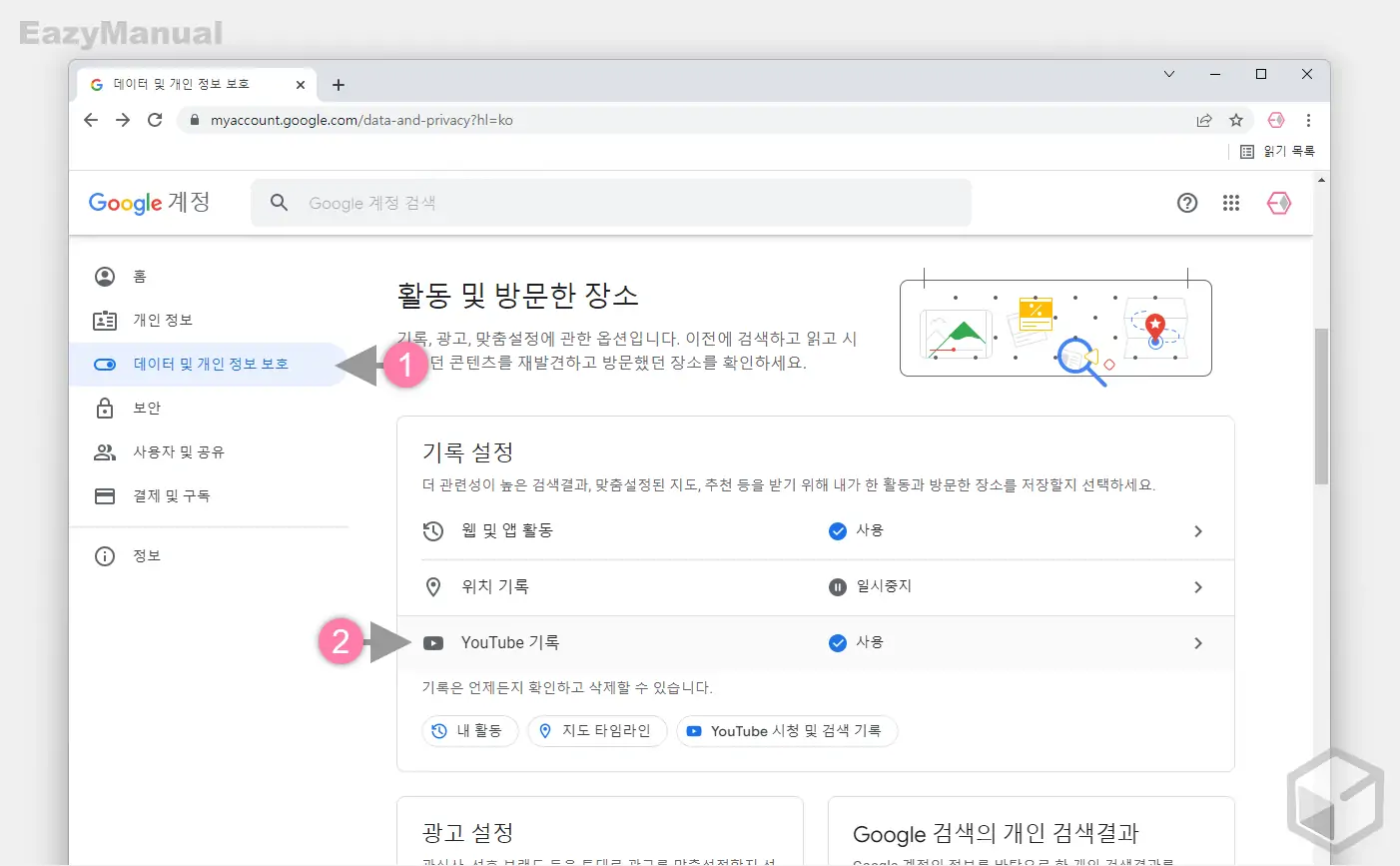Open 보안 in sidebar
The height and width of the screenshot is (866, 1400).
tap(207, 409)
